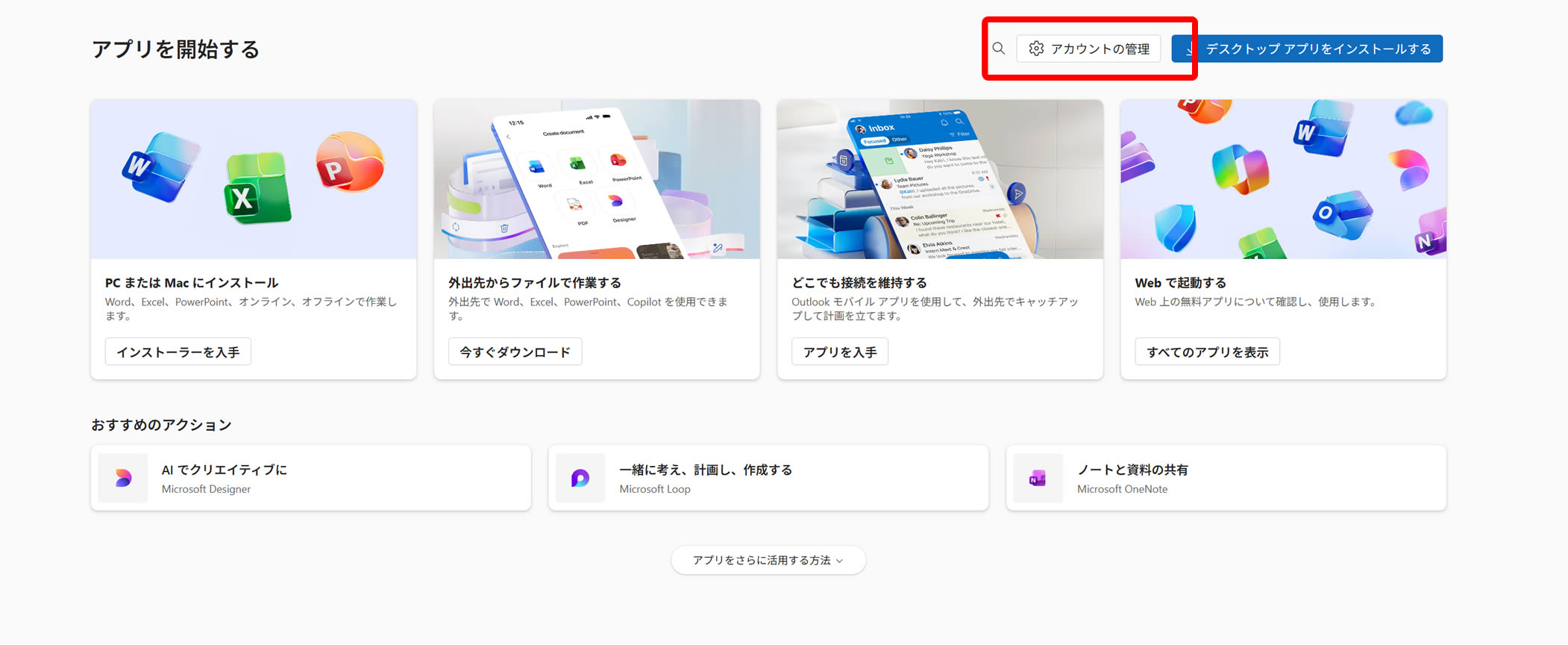This screenshot has height=645, width=1568.
Task: Click the search magnifier icon
Action: [998, 49]
